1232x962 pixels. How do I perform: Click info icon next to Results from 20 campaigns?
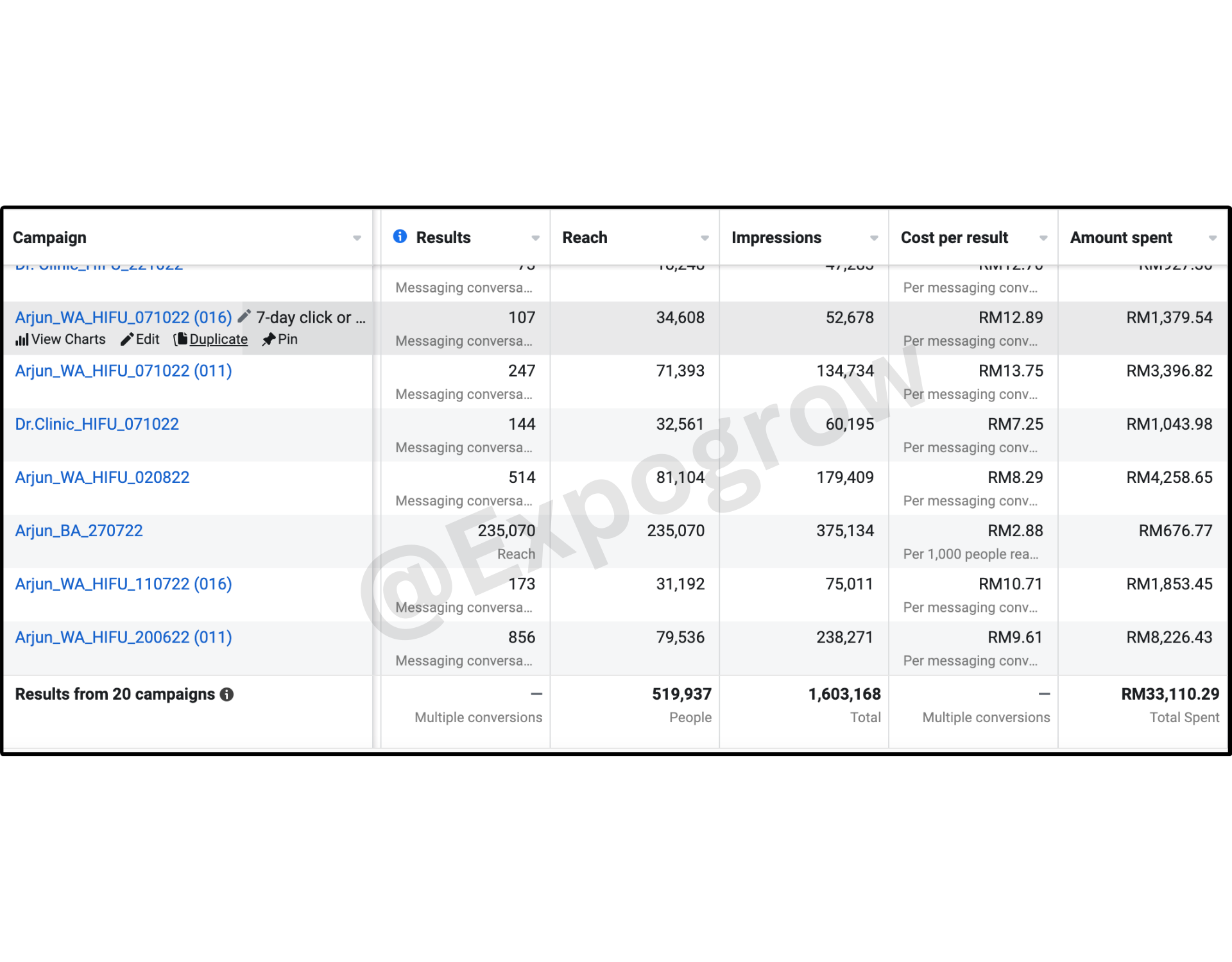click(227, 694)
